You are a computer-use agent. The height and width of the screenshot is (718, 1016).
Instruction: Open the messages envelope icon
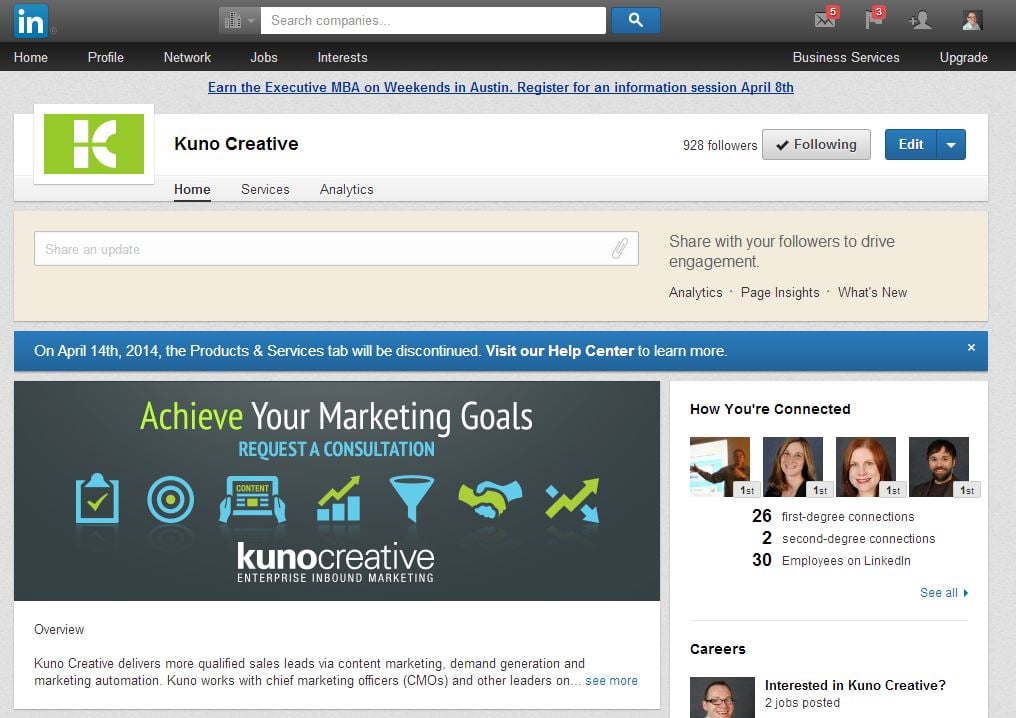825,20
